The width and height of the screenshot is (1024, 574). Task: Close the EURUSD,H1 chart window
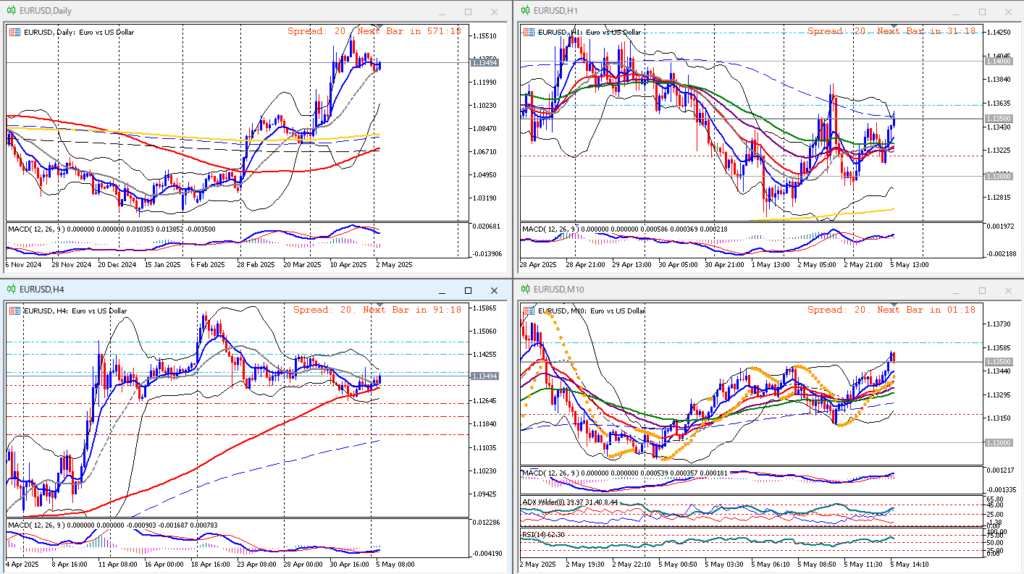pos(1008,12)
